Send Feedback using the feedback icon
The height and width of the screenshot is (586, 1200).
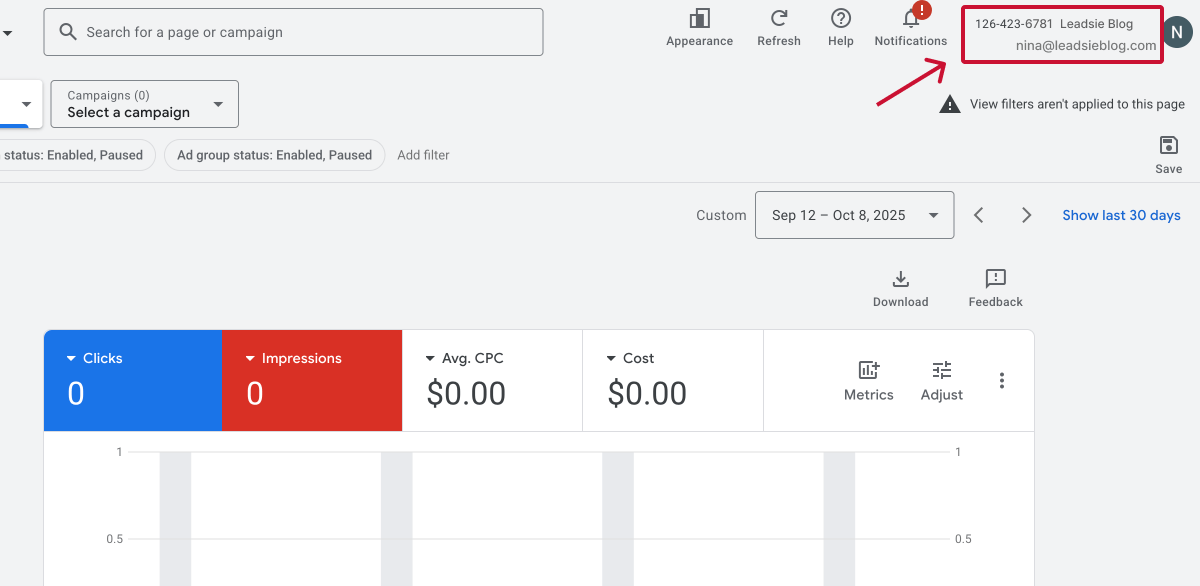pyautogui.click(x=994, y=280)
